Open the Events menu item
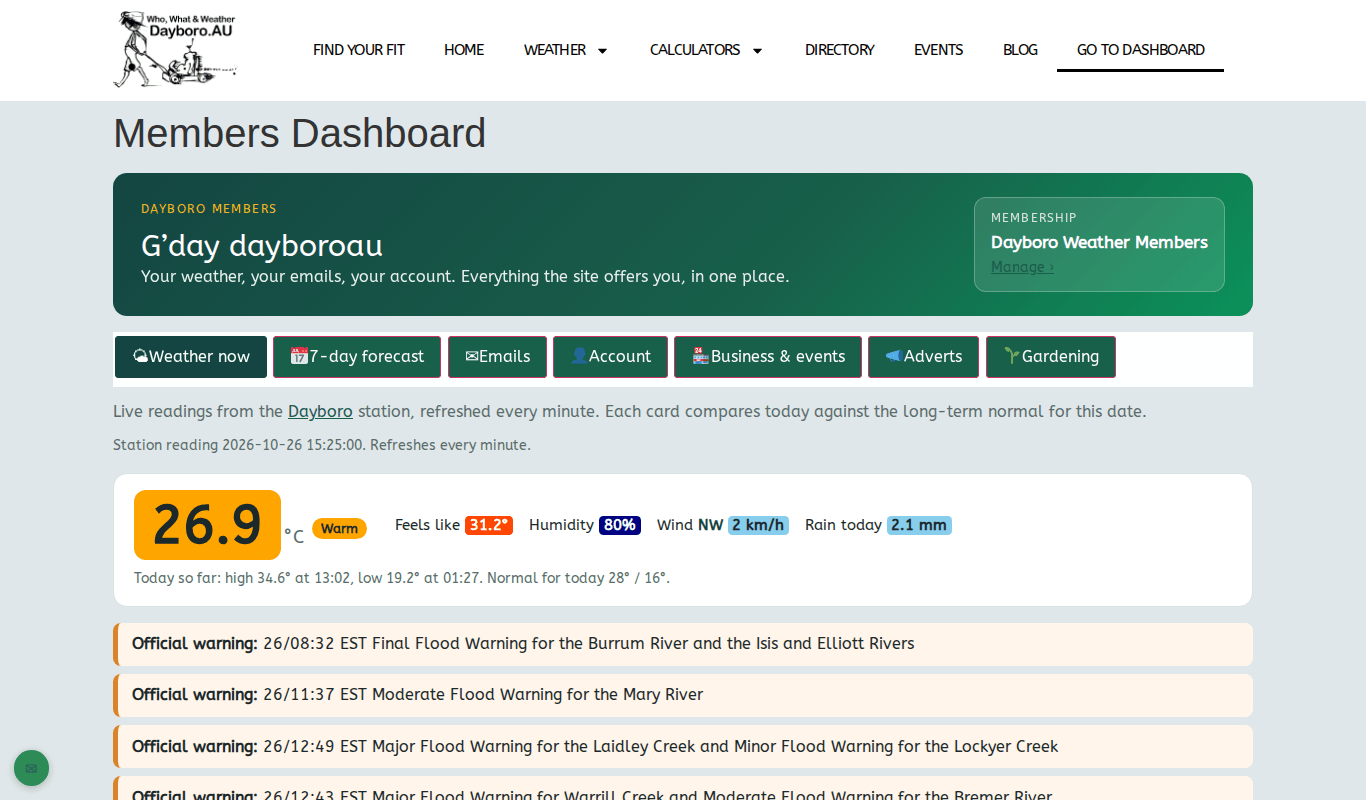This screenshot has height=800, width=1366. (939, 50)
